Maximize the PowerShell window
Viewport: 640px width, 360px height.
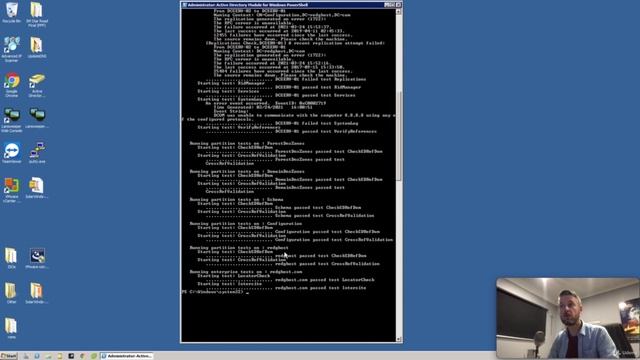tap(392, 5)
